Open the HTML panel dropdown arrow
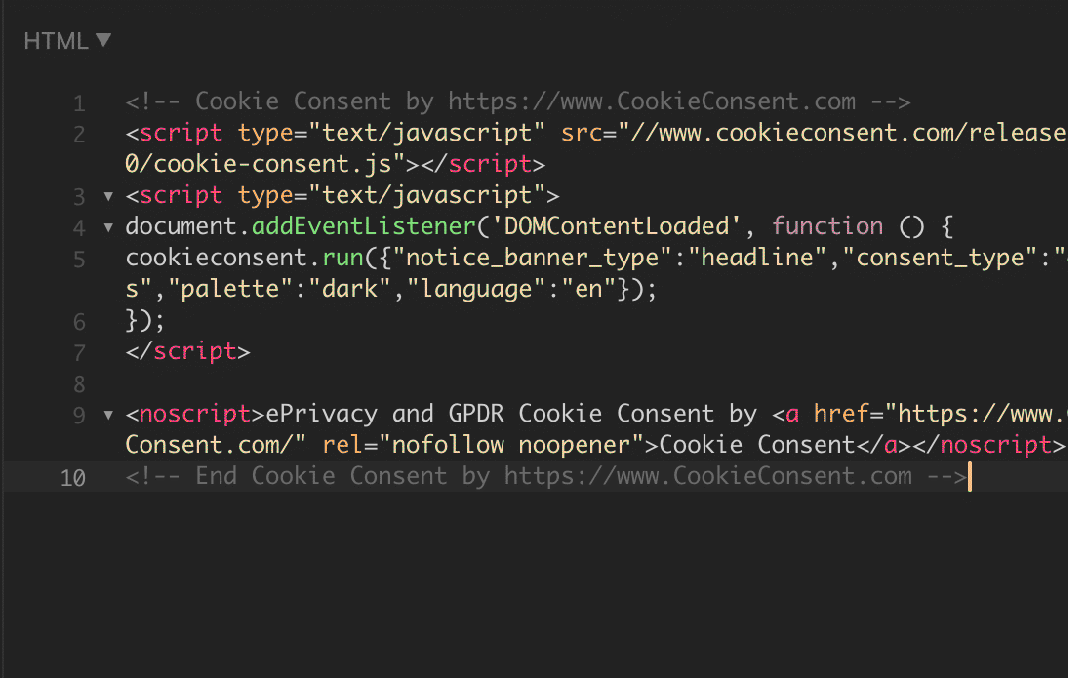Viewport: 1068px width, 678px height. click(x=104, y=40)
